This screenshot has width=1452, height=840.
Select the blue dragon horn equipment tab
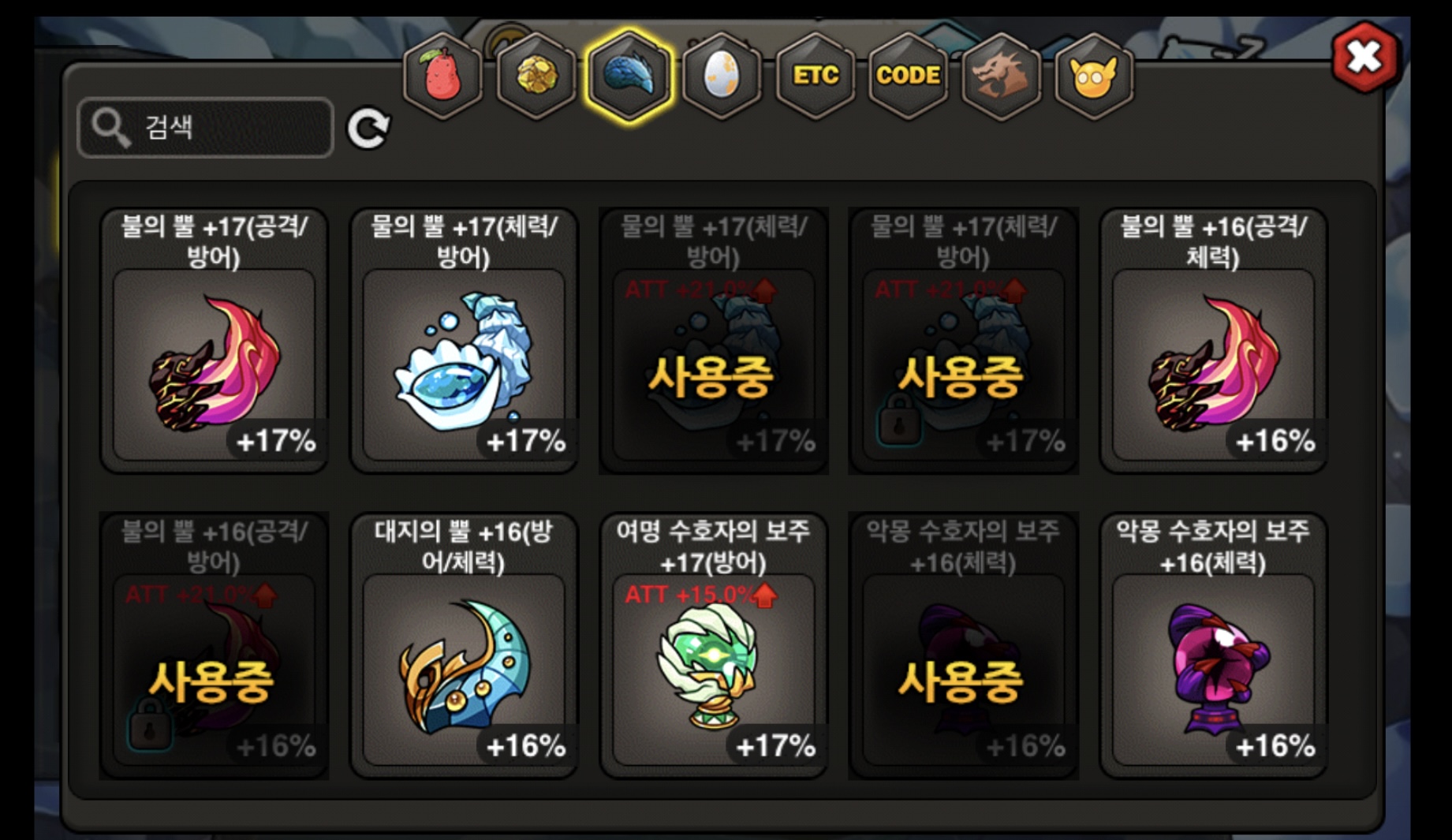coord(629,76)
